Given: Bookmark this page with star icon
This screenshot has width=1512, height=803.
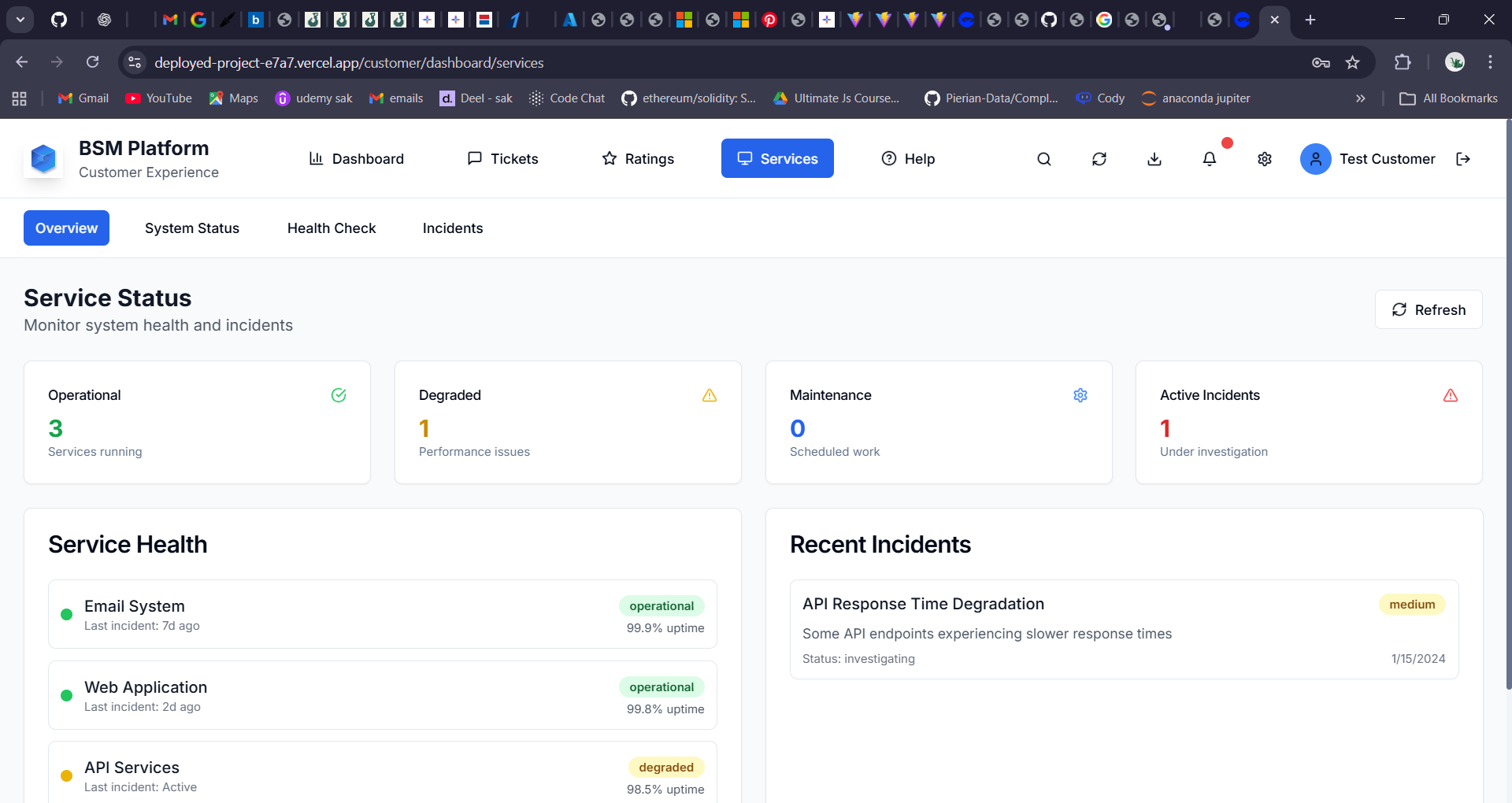Looking at the screenshot, I should [1352, 62].
